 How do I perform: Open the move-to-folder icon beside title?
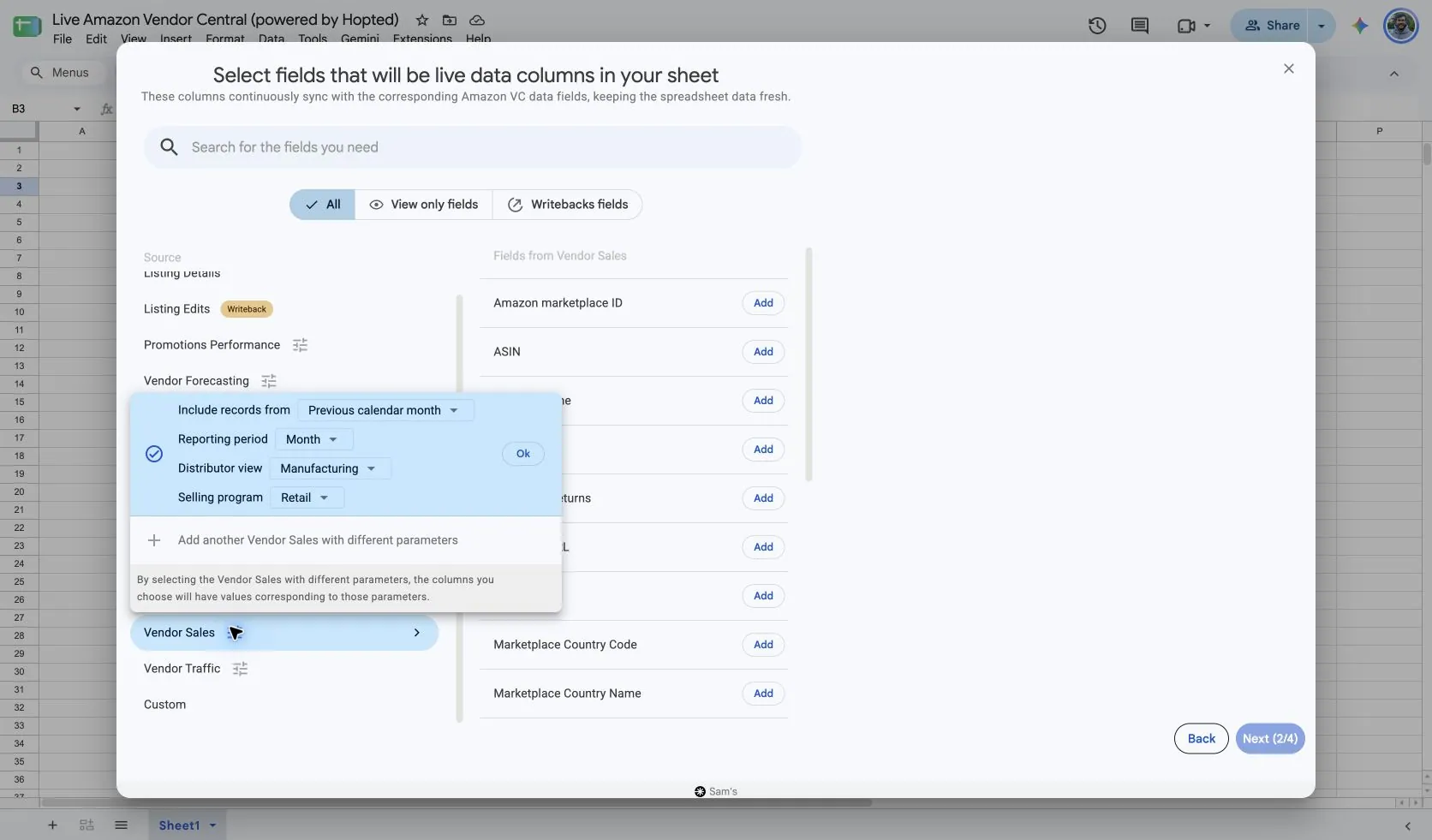click(450, 20)
